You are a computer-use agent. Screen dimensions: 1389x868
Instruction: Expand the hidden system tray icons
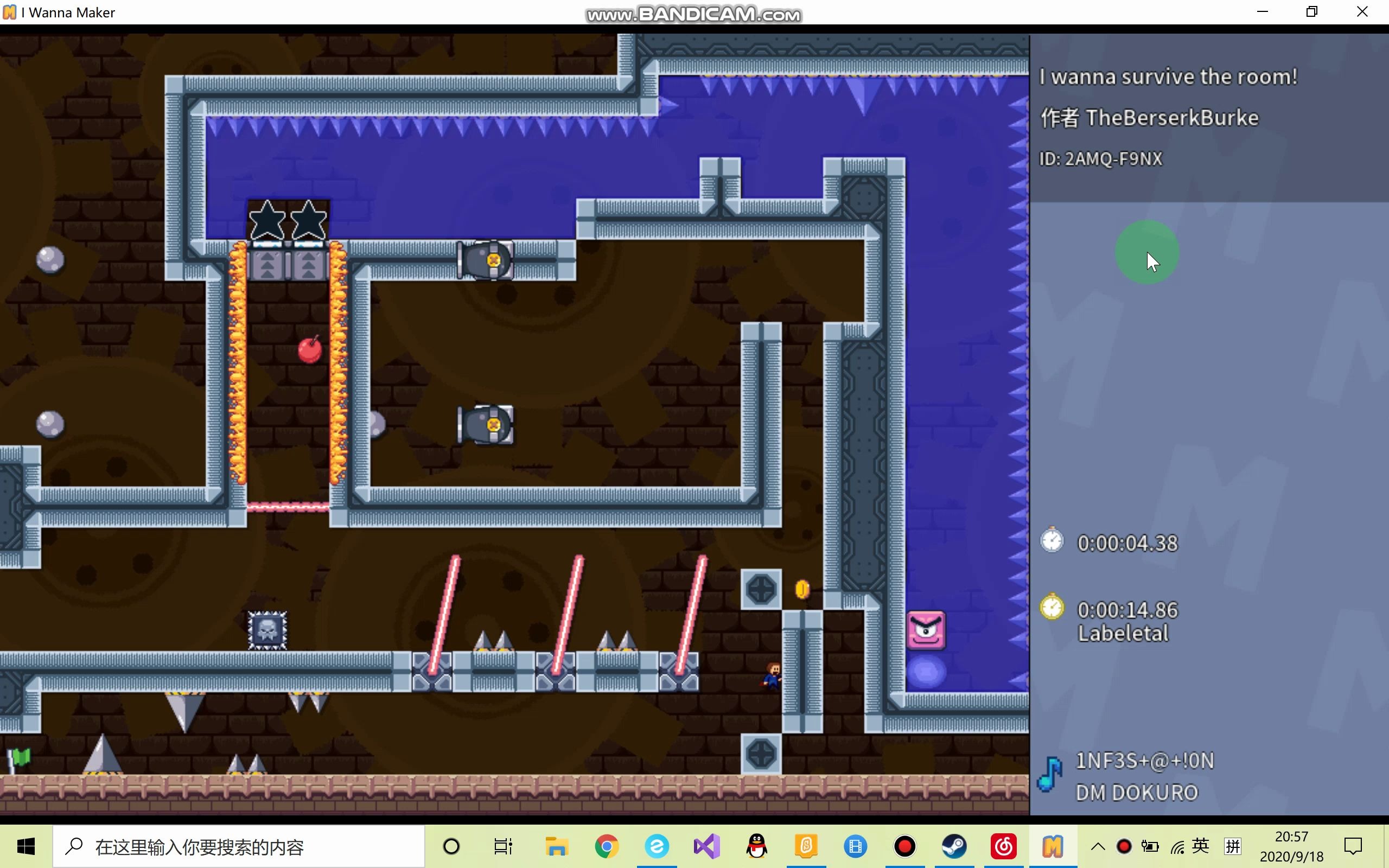pyautogui.click(x=1098, y=846)
